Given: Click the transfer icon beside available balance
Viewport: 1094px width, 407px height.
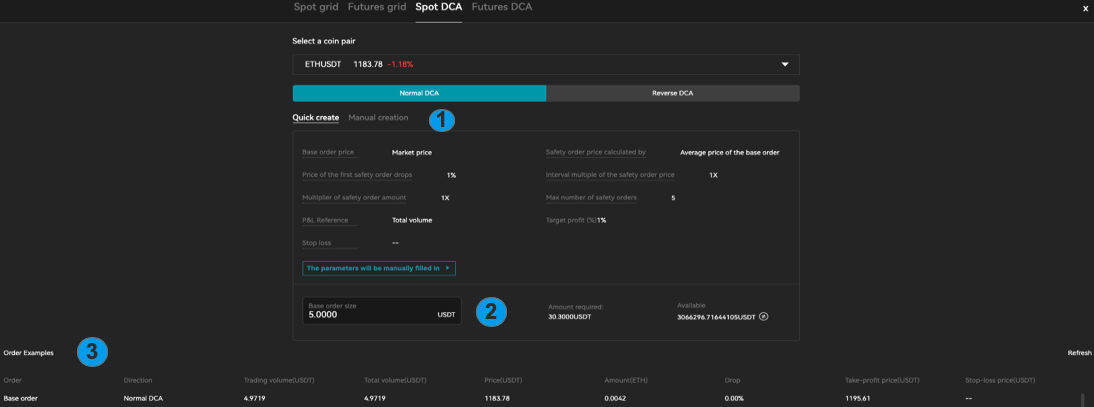Looking at the screenshot, I should 763,317.
